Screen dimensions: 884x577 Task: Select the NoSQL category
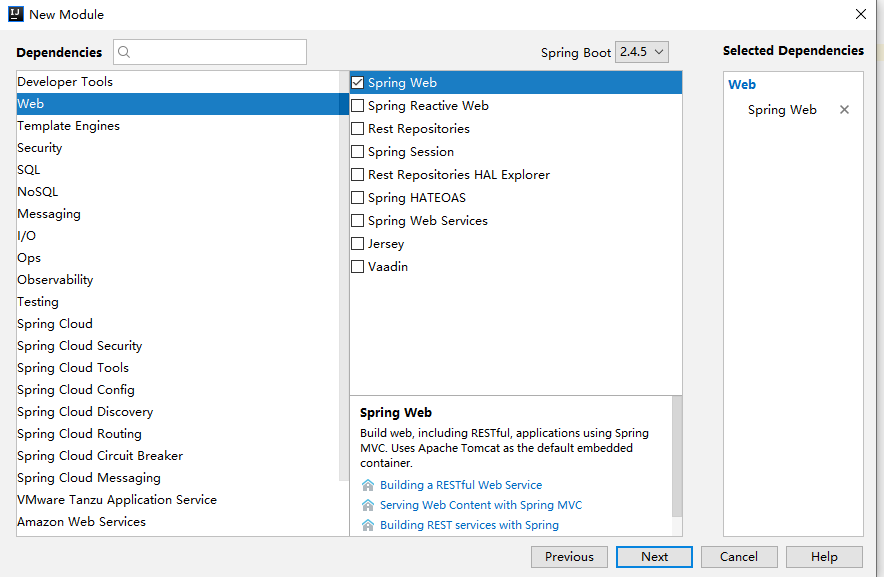178,192
